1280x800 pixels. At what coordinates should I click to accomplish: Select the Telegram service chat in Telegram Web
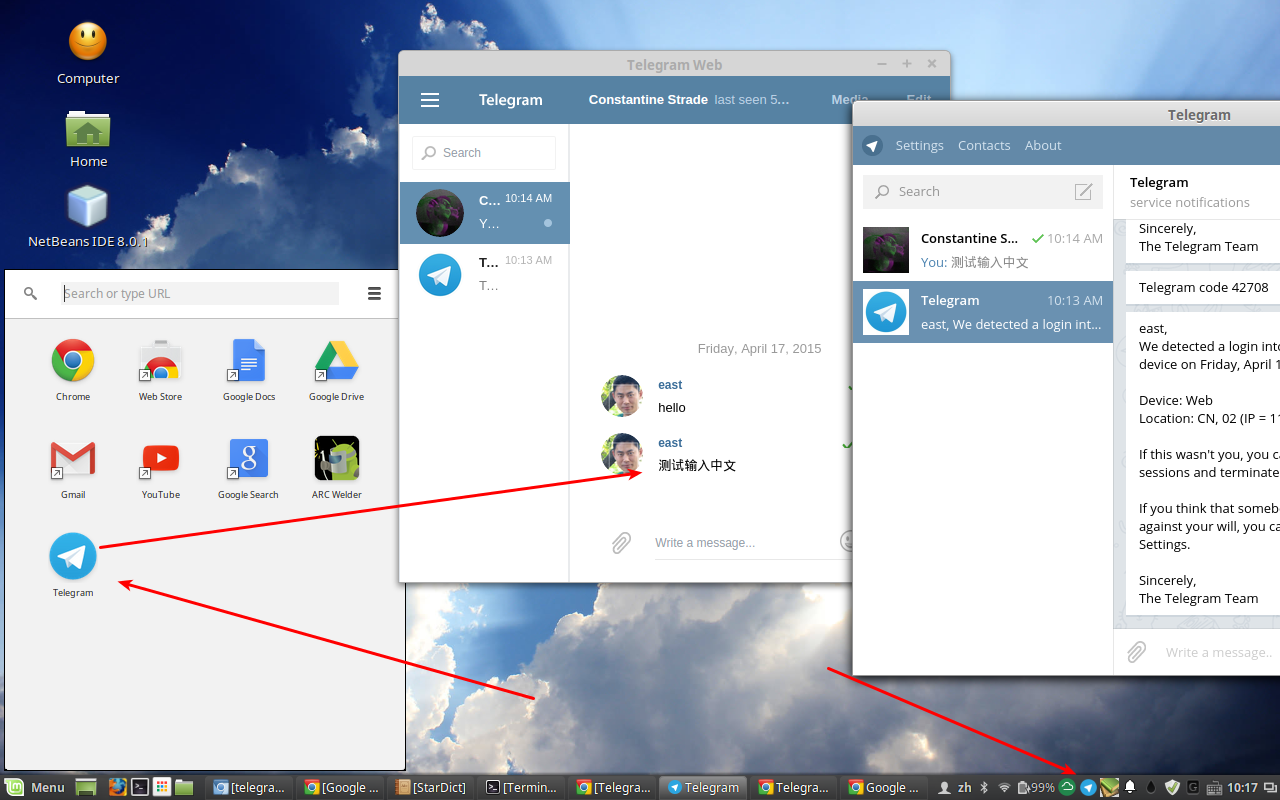484,275
